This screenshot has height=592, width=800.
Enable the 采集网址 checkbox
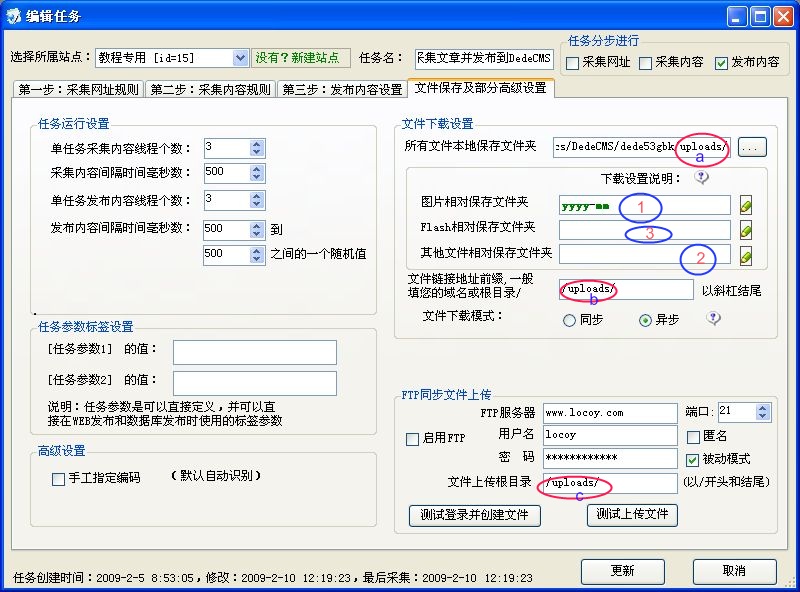click(572, 63)
